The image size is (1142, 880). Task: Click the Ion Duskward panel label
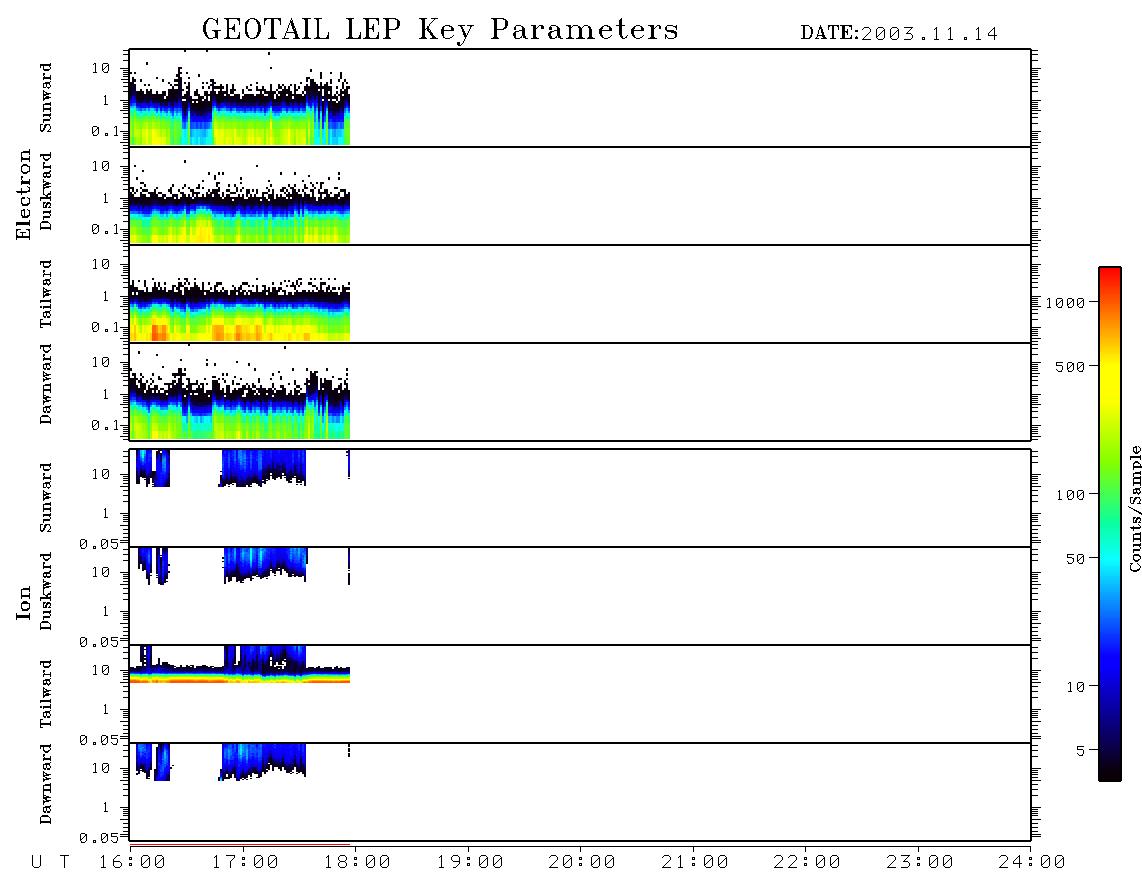46,591
